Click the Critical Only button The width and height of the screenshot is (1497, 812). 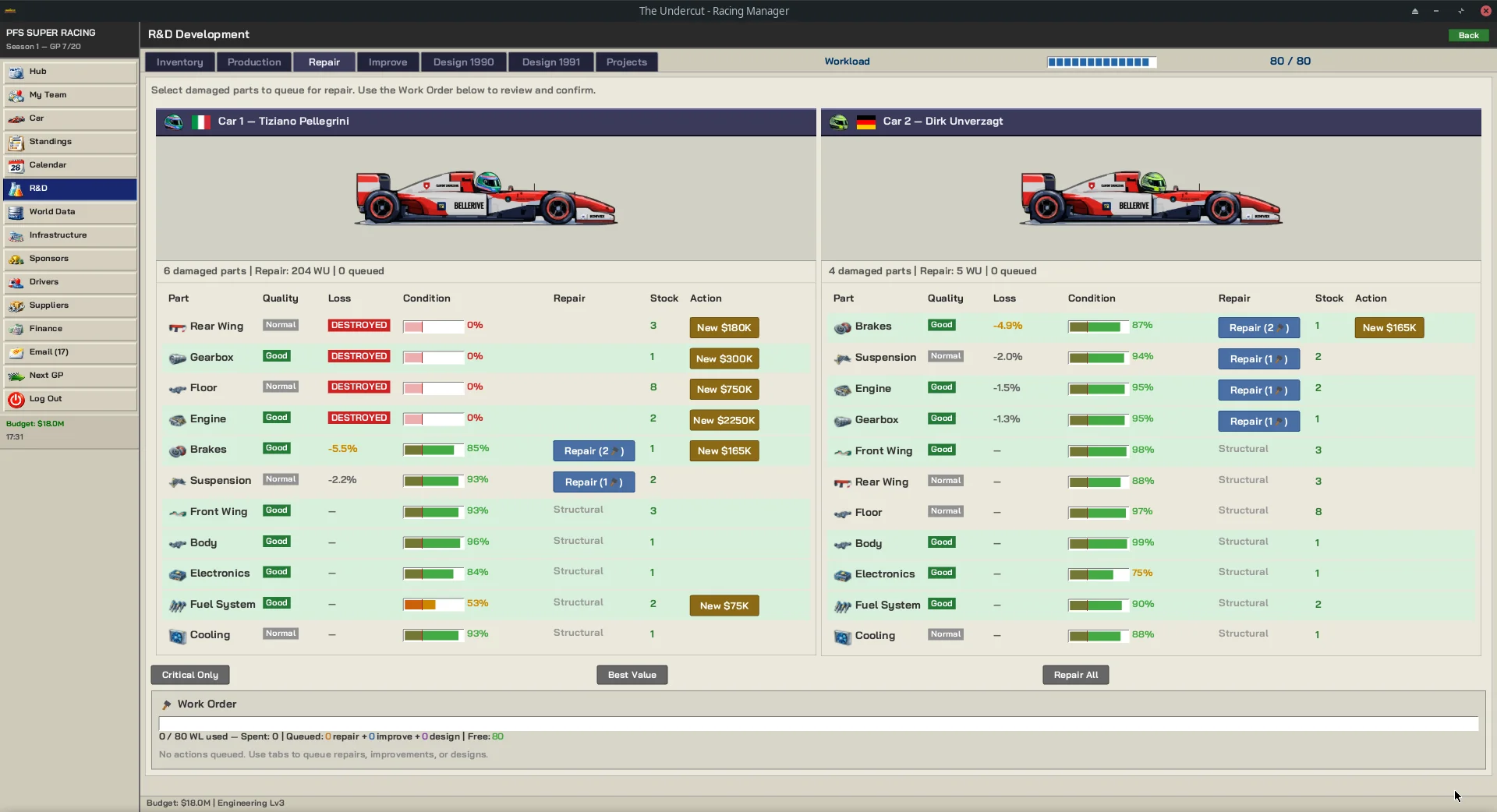(x=190, y=675)
